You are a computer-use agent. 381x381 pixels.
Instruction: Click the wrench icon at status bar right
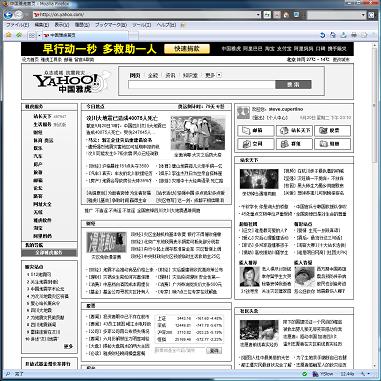362,374
